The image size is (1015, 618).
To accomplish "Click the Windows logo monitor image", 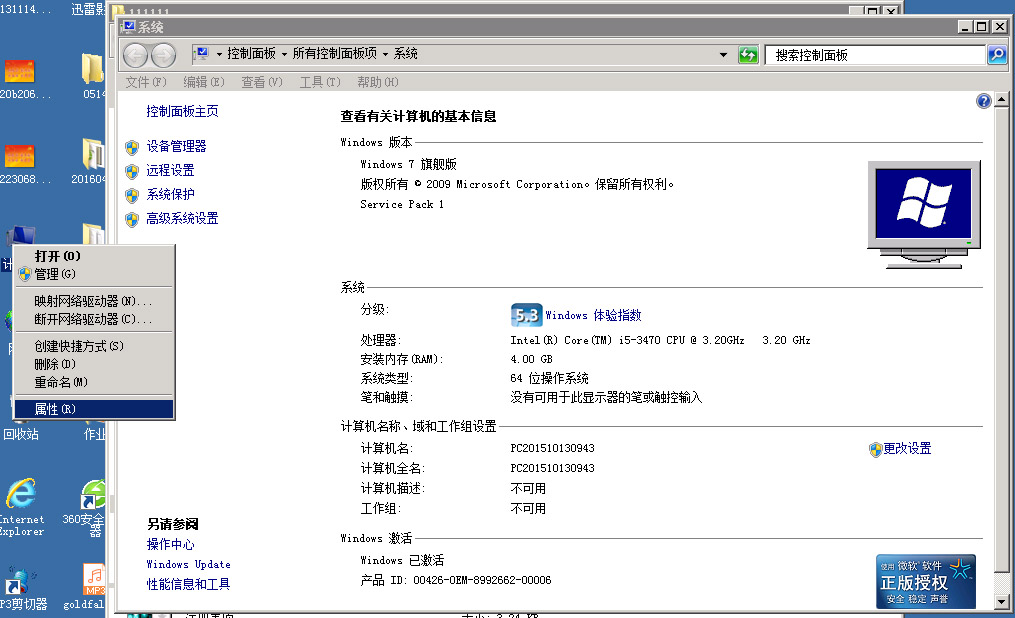I will [x=924, y=214].
